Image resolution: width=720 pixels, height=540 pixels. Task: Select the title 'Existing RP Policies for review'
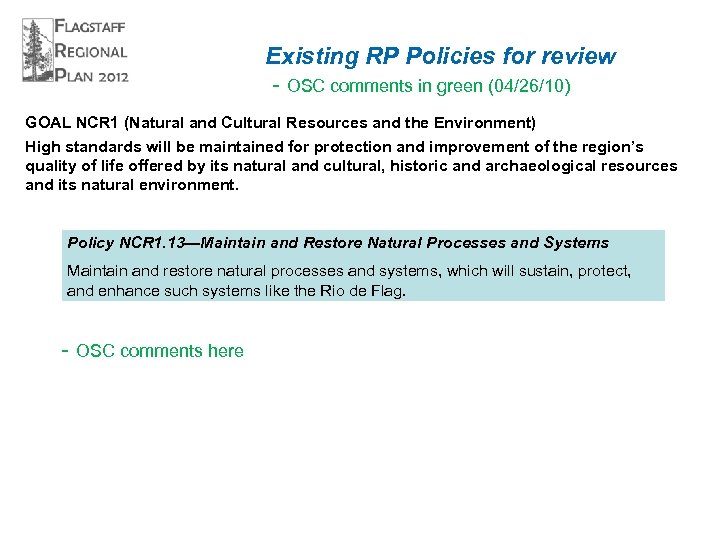[x=440, y=56]
